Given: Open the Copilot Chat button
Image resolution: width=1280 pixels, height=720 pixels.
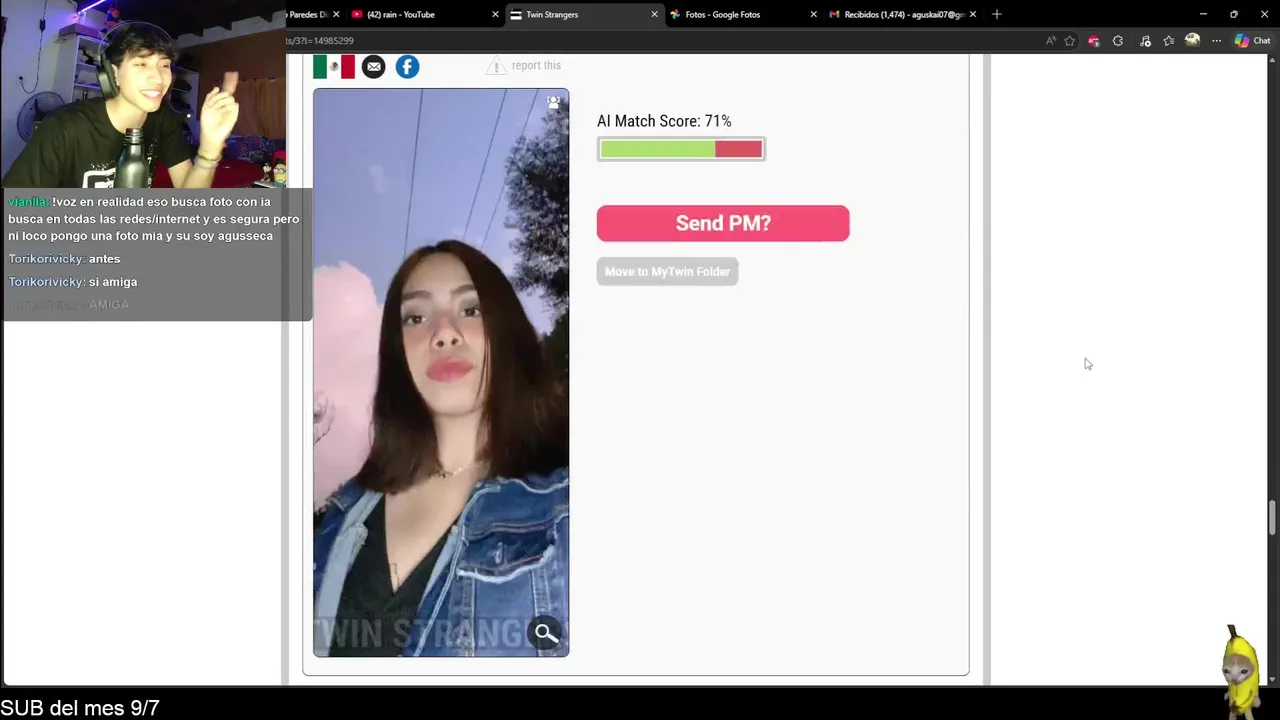Looking at the screenshot, I should coord(1252,41).
